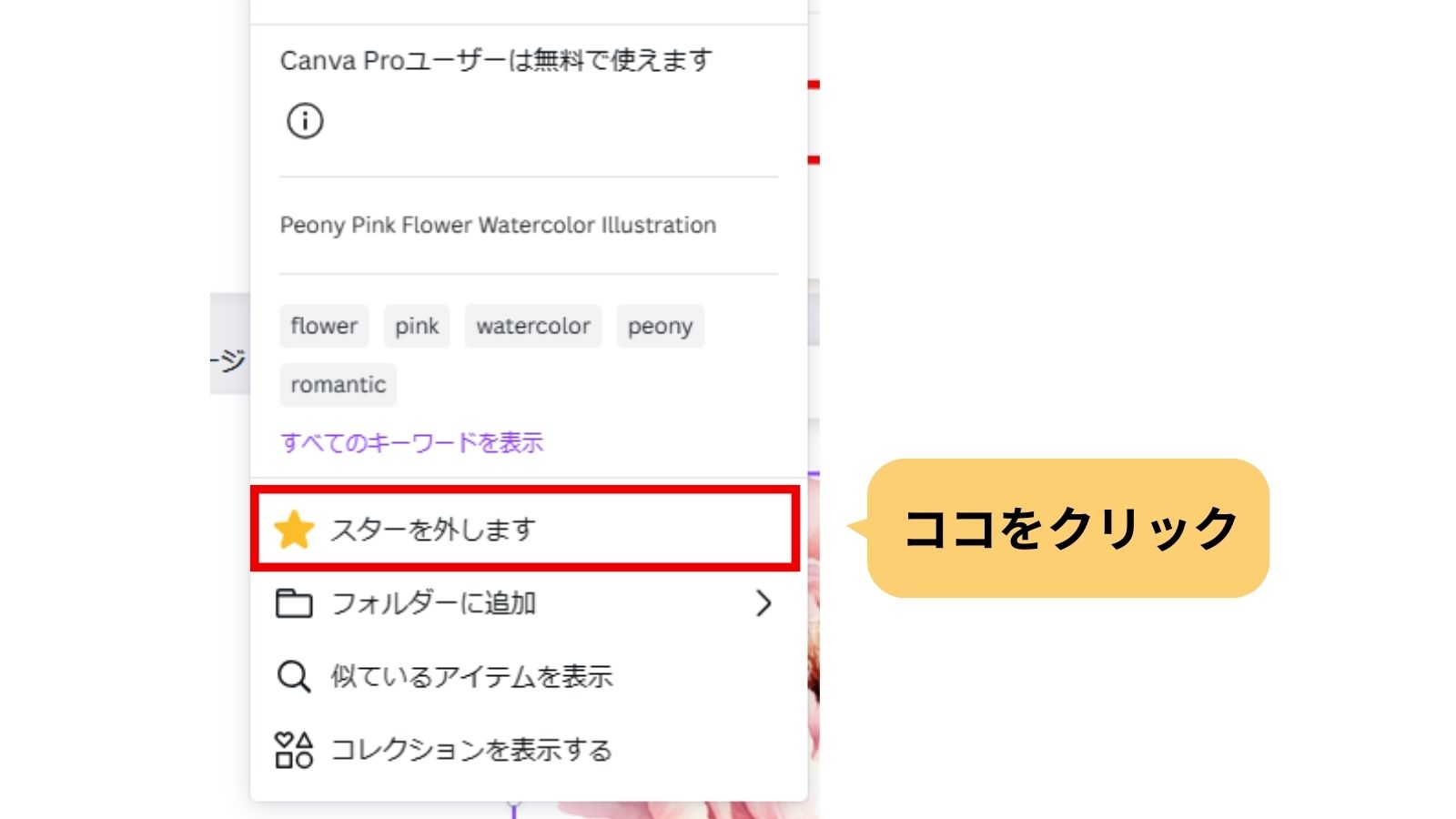Image resolution: width=1456 pixels, height=819 pixels.
Task: Click the pink keyword tag
Action: tap(417, 326)
